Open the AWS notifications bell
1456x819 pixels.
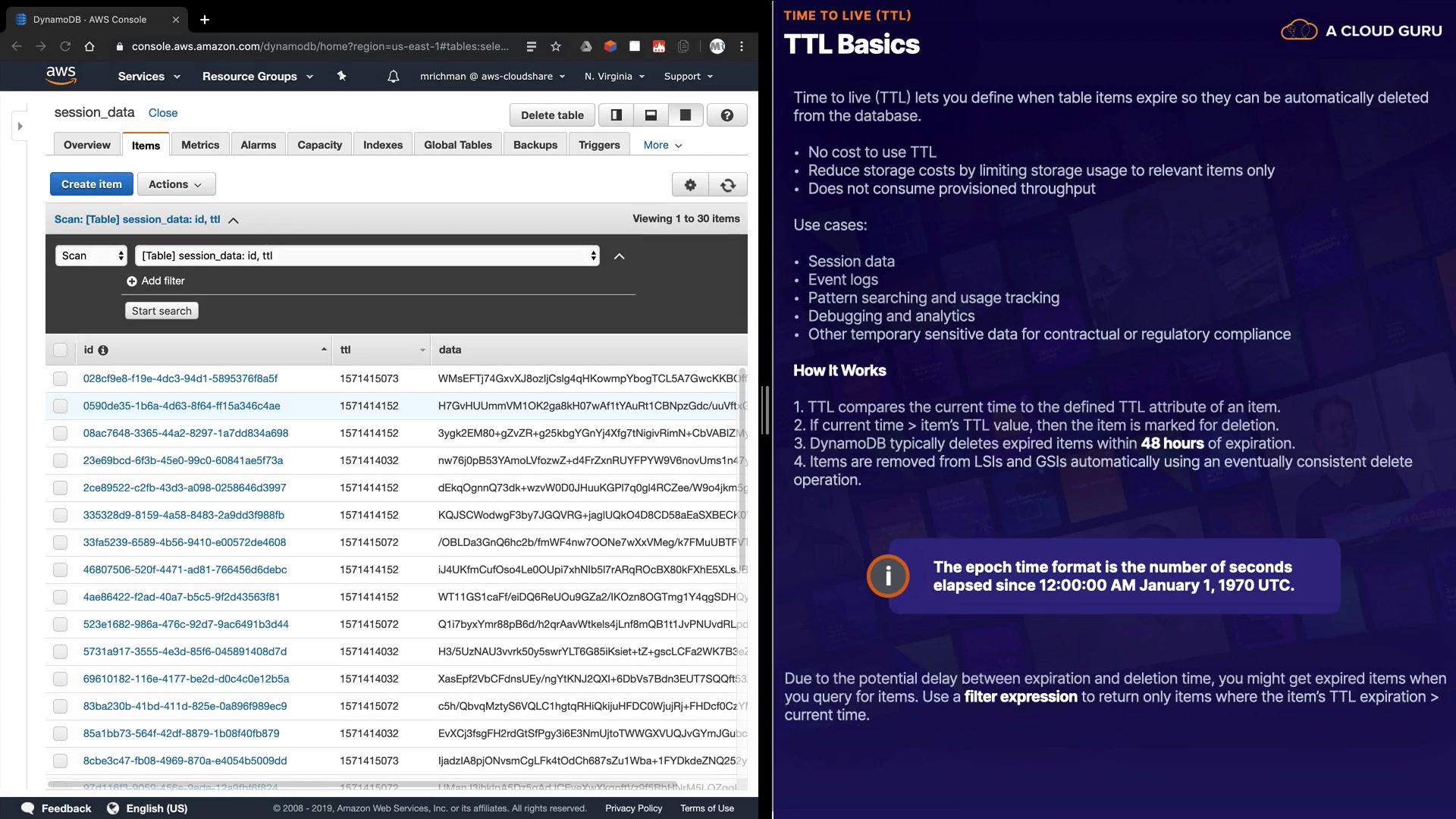coord(393,77)
